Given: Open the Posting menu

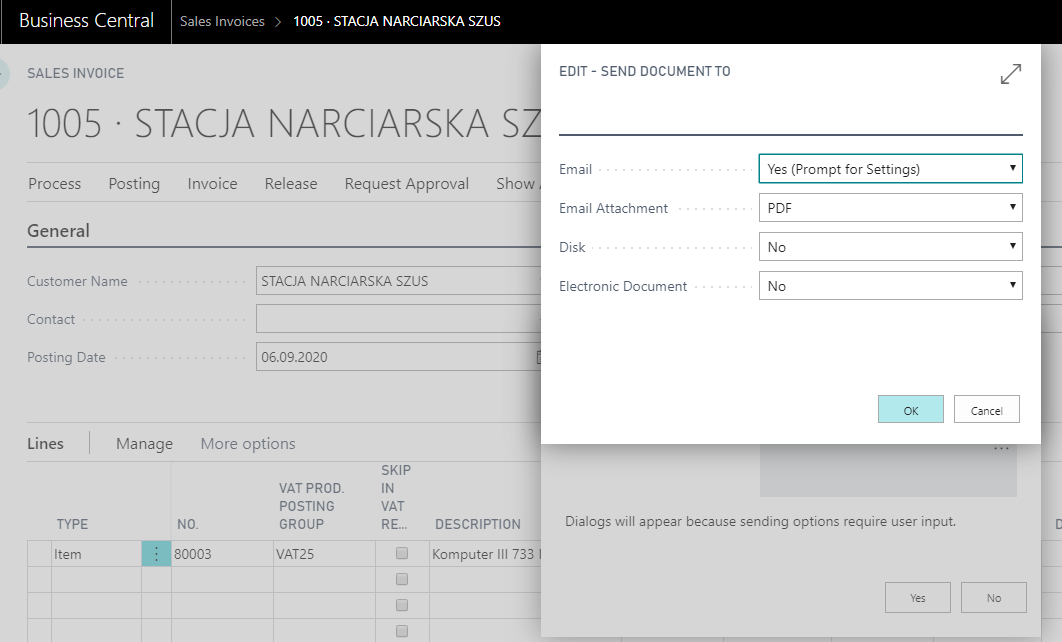Looking at the screenshot, I should tap(134, 184).
